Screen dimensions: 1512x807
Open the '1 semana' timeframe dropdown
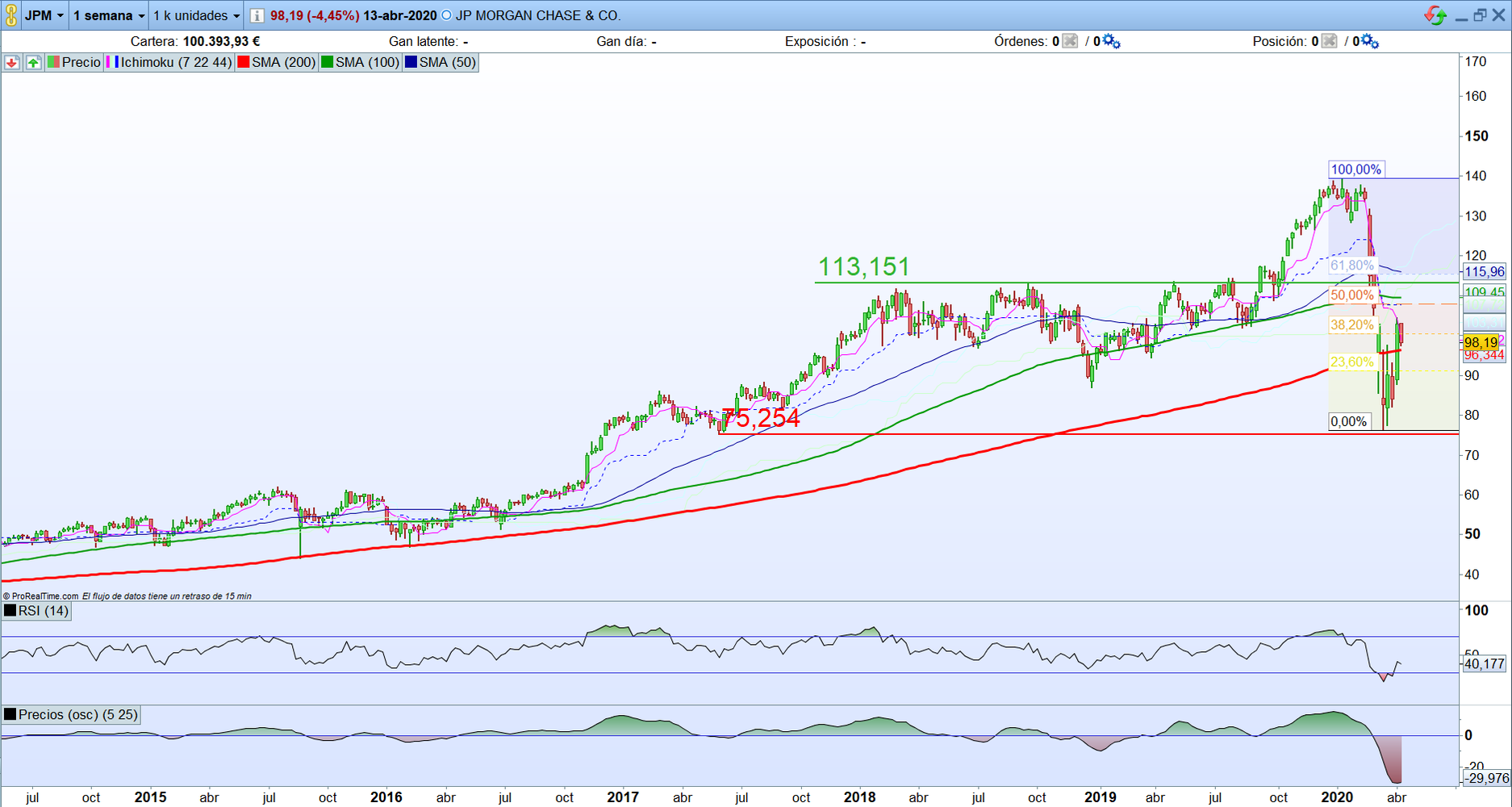pyautogui.click(x=109, y=15)
